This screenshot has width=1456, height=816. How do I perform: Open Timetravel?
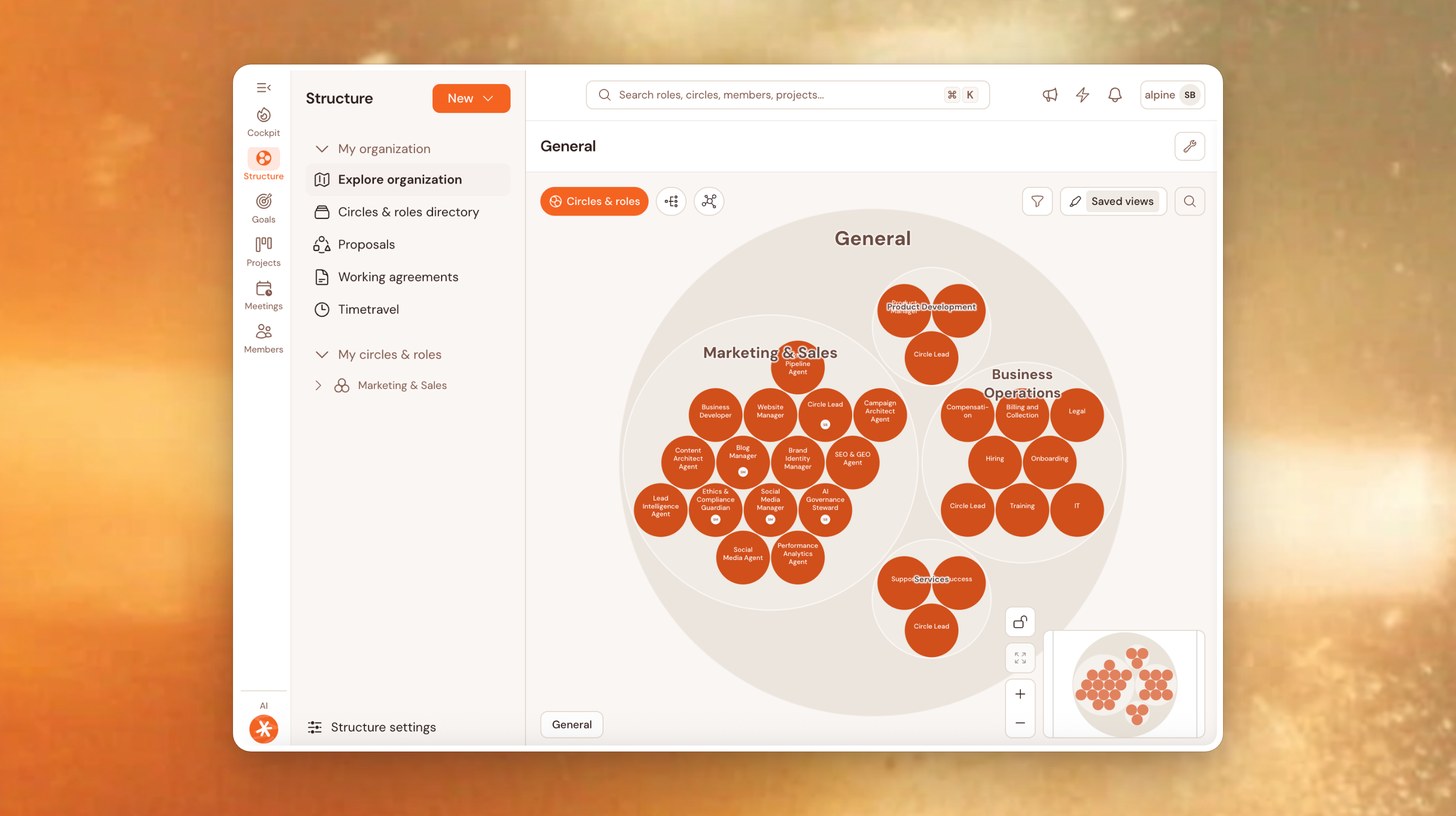click(408, 310)
